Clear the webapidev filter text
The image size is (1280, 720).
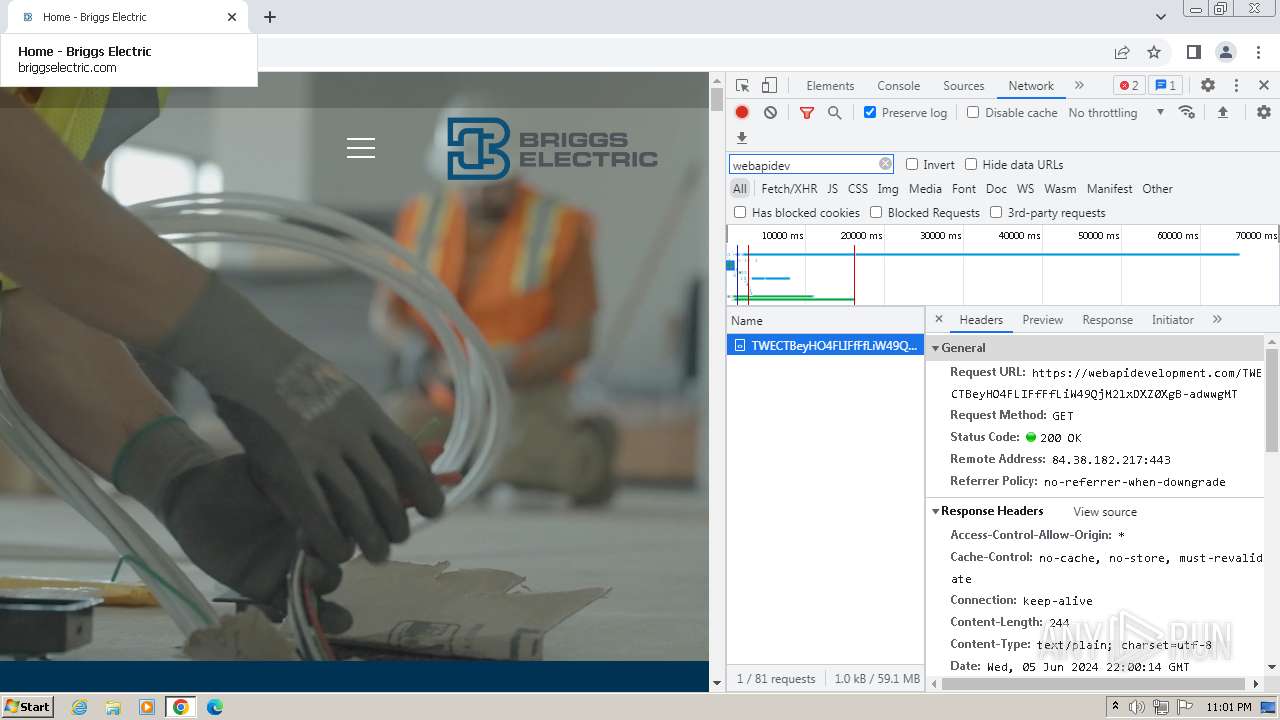coord(885,164)
